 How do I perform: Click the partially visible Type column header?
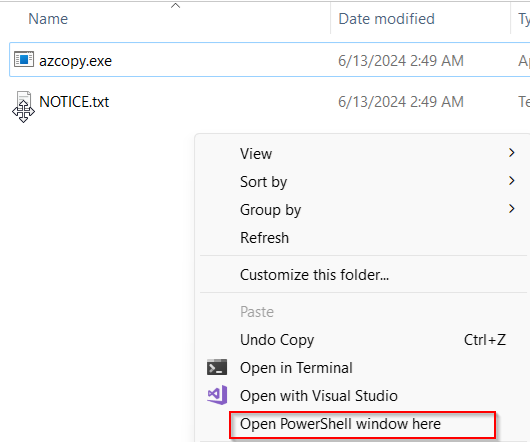pyautogui.click(x=524, y=19)
